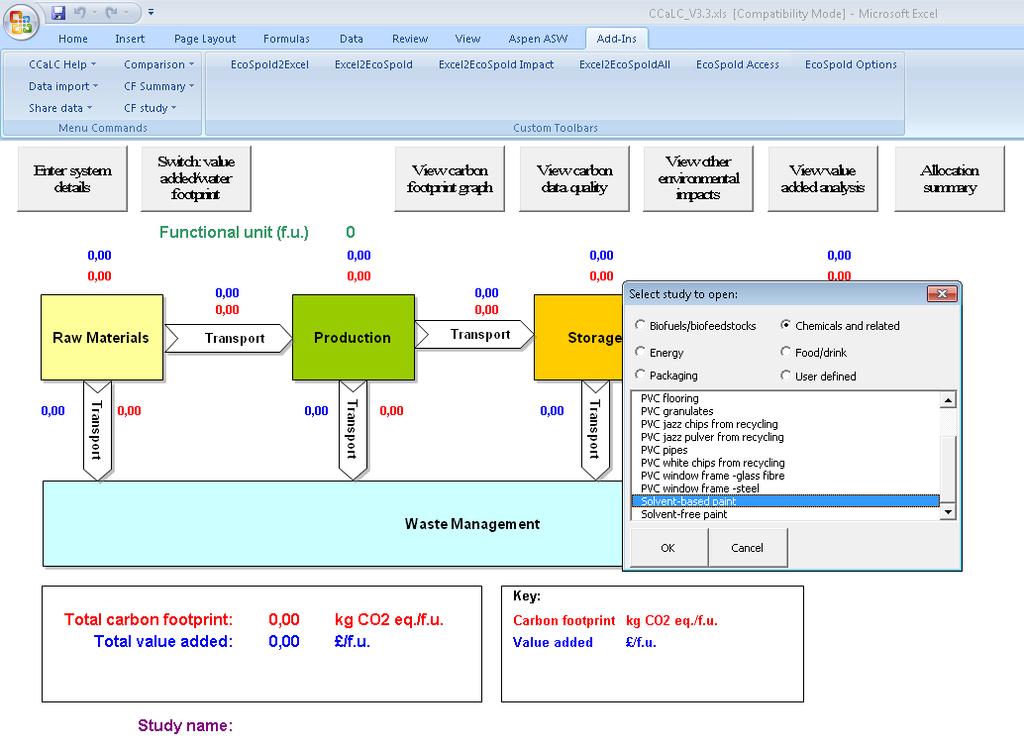
Task: Select PVC pipes in the list
Action: [x=786, y=450]
